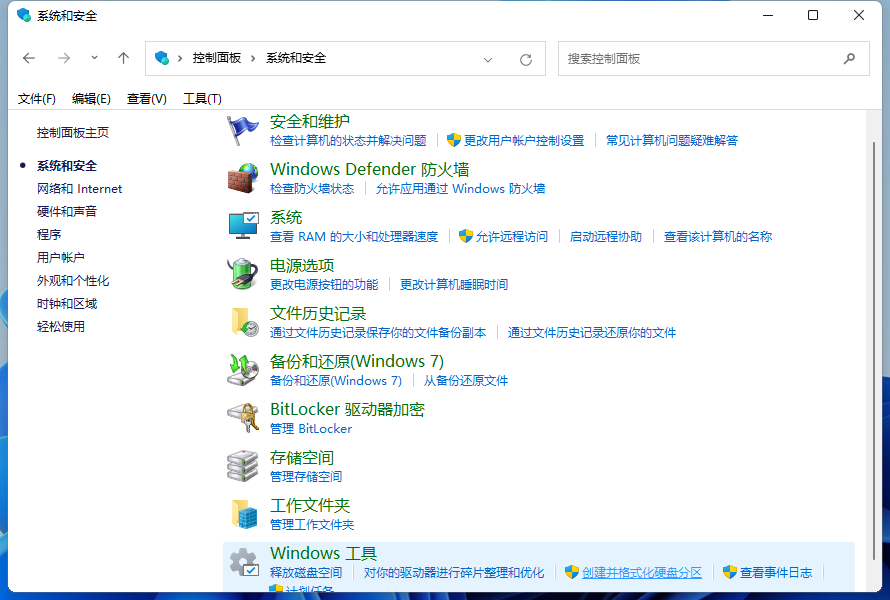
Task: Click 从备份还原文件 link
Action: click(466, 380)
